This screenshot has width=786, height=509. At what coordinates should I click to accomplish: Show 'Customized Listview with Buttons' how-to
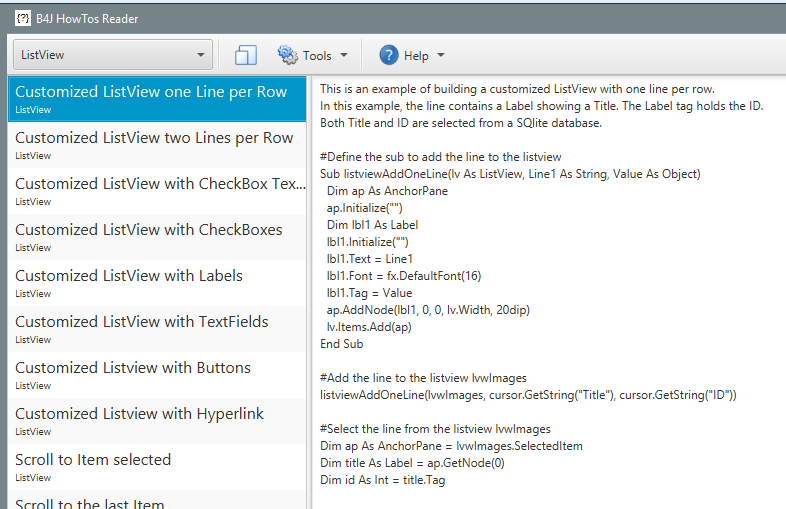point(133,374)
